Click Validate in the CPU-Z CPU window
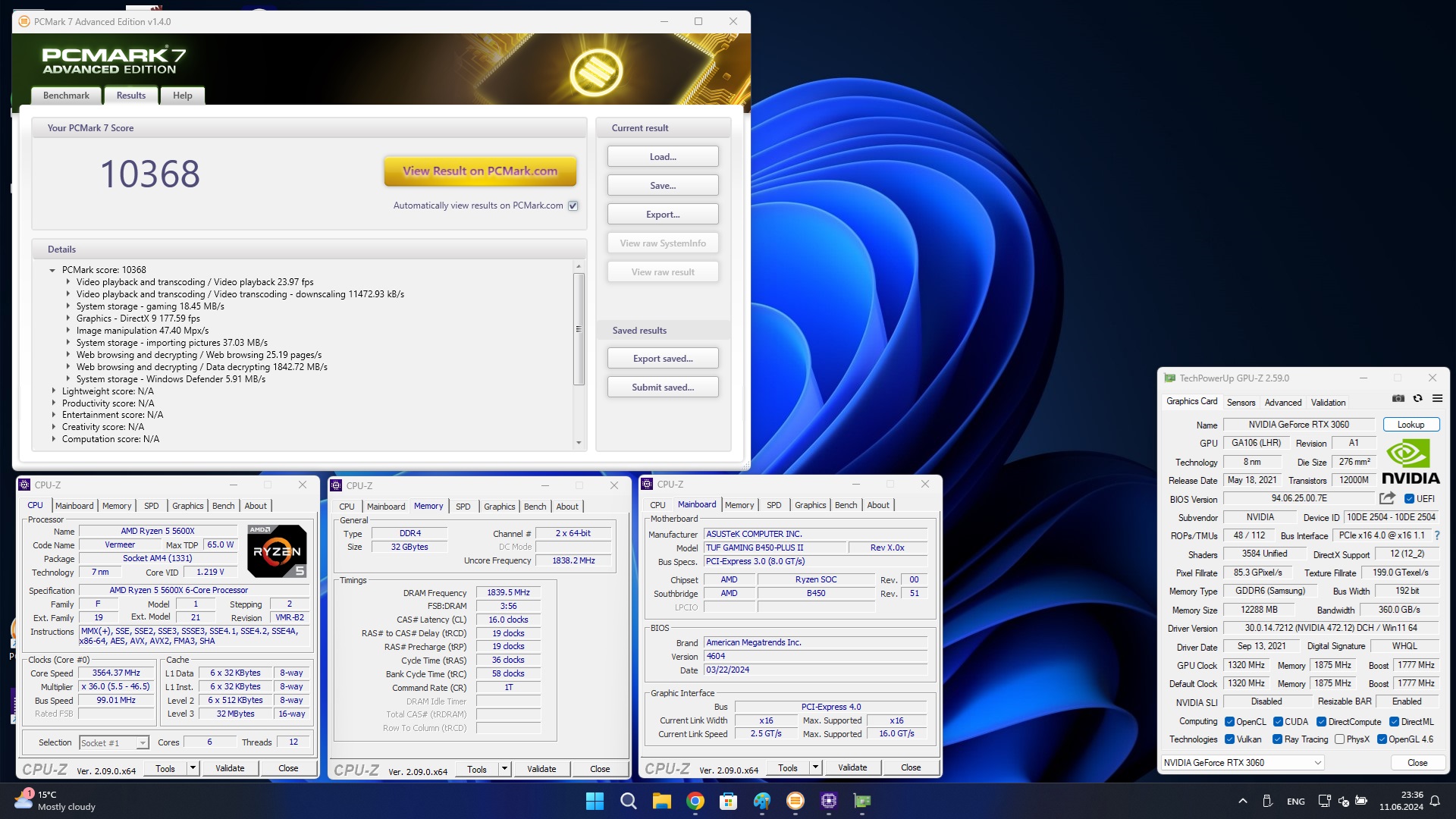1456x819 pixels. point(230,768)
